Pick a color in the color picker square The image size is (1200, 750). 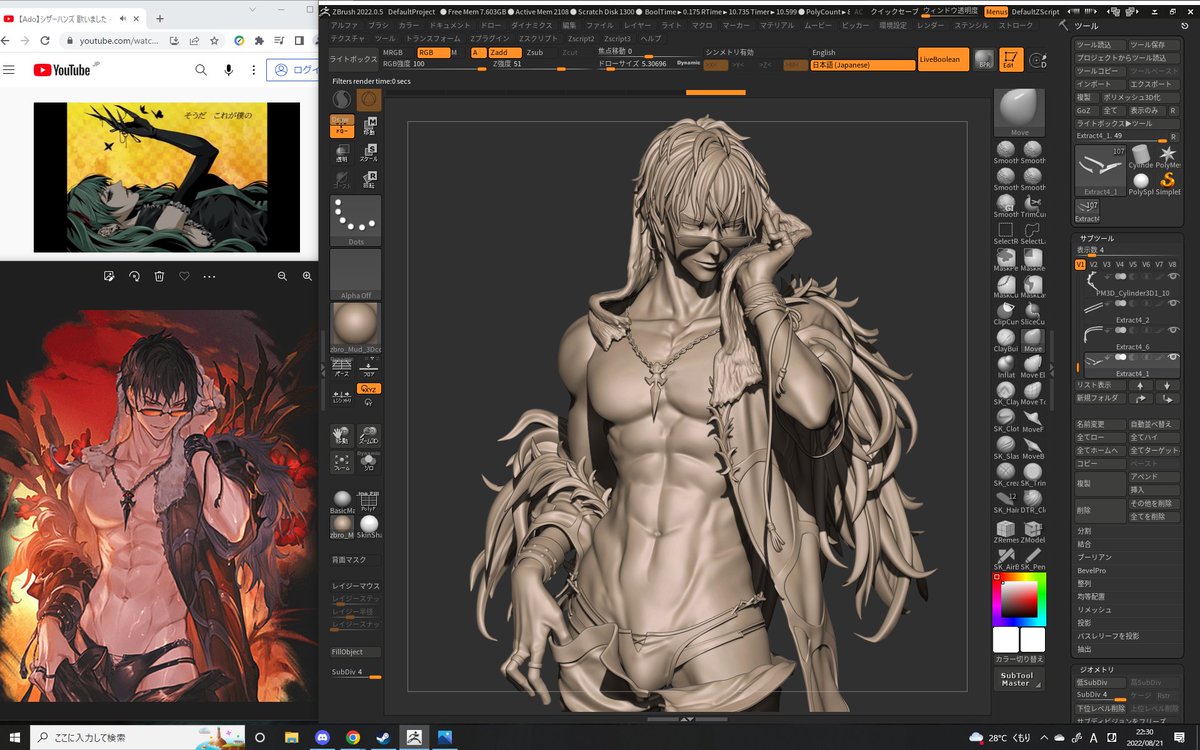tap(1020, 599)
